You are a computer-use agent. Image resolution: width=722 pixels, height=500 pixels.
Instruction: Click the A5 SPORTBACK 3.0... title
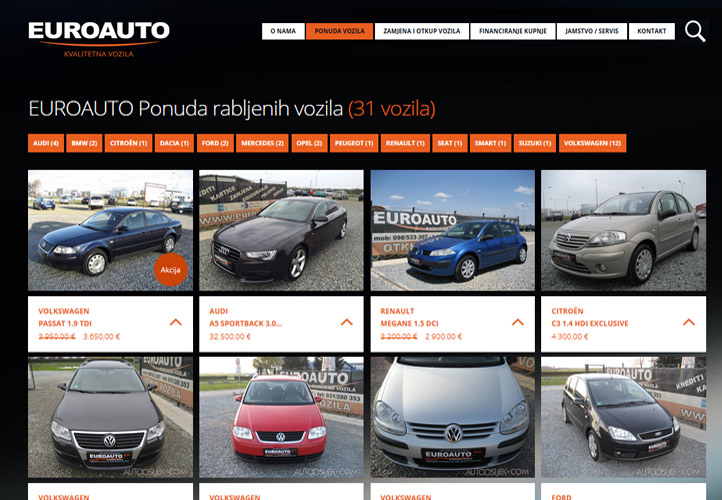pos(245,324)
